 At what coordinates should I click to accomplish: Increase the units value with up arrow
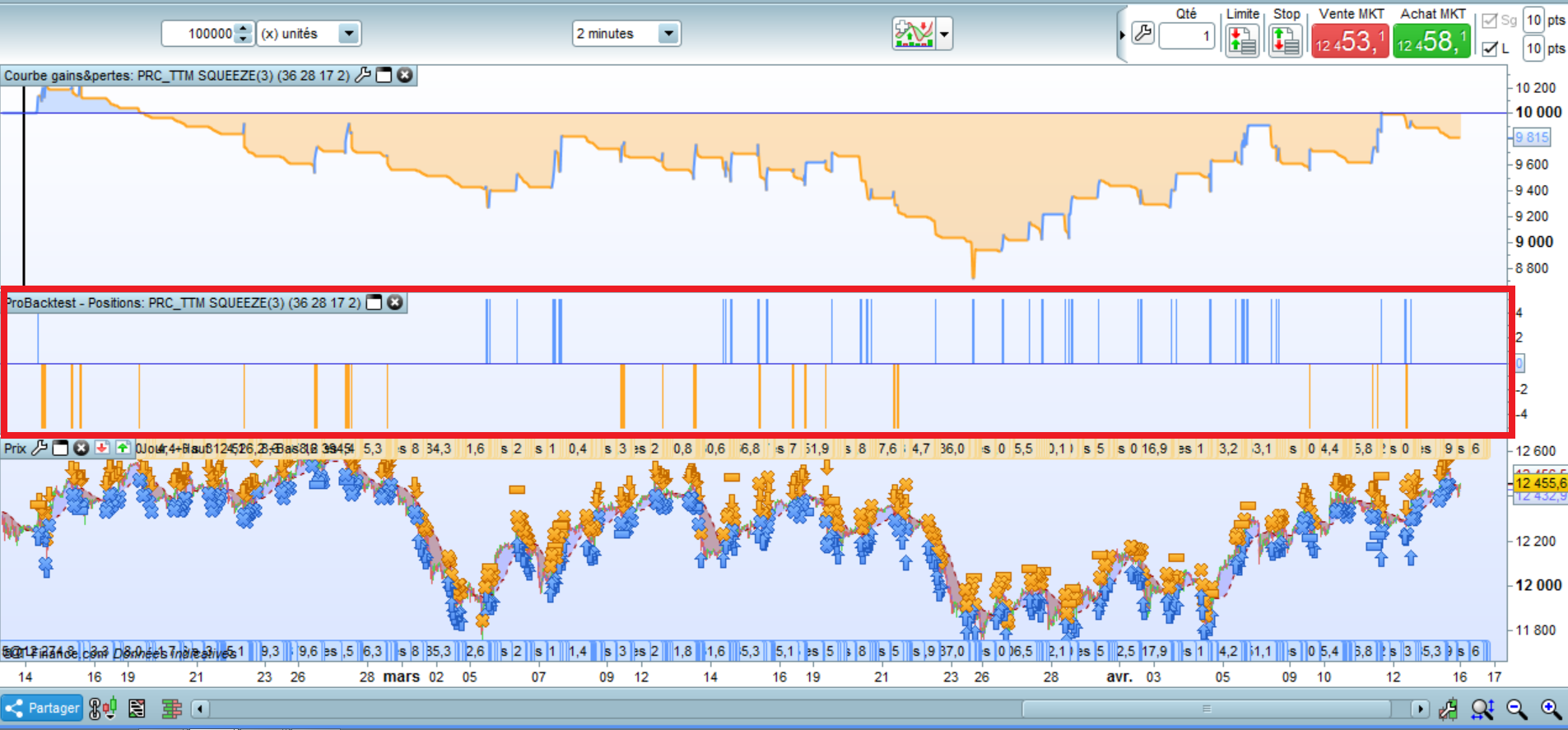(x=243, y=29)
